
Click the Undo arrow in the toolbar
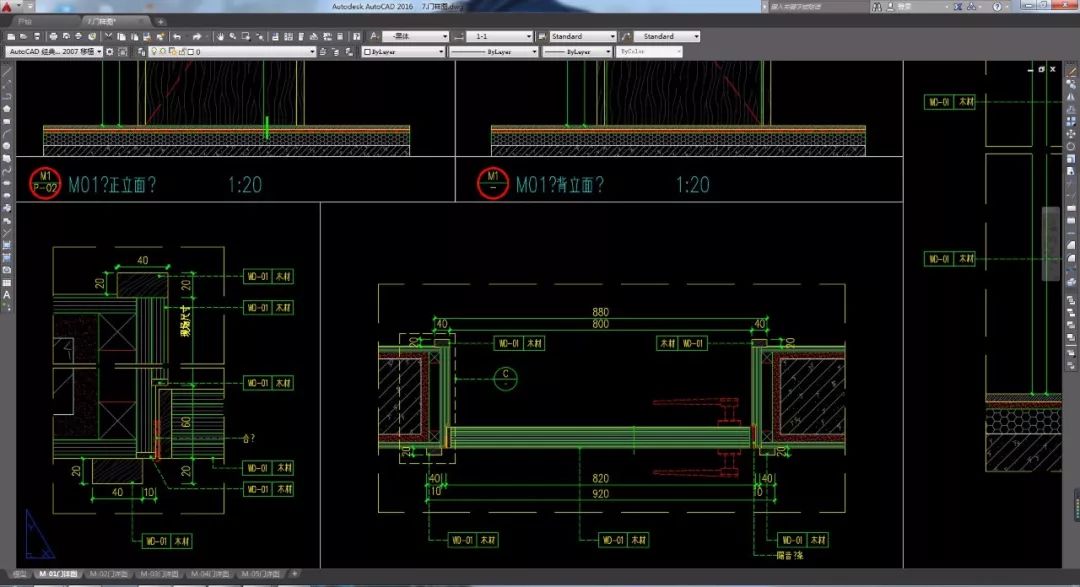click(x=177, y=37)
